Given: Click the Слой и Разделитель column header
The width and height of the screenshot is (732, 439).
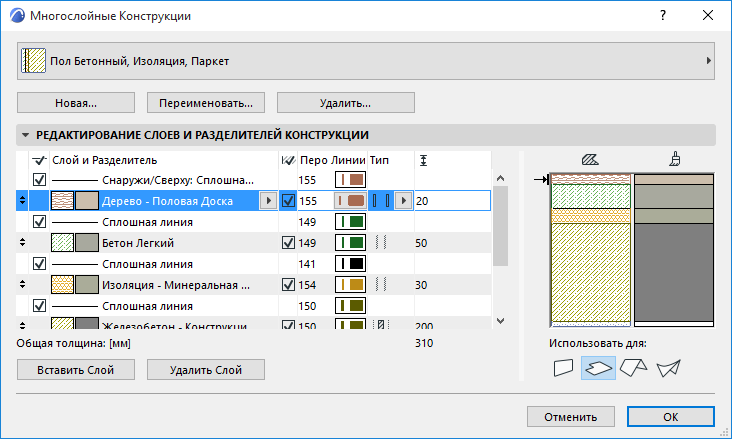Looking at the screenshot, I should pos(105,160).
